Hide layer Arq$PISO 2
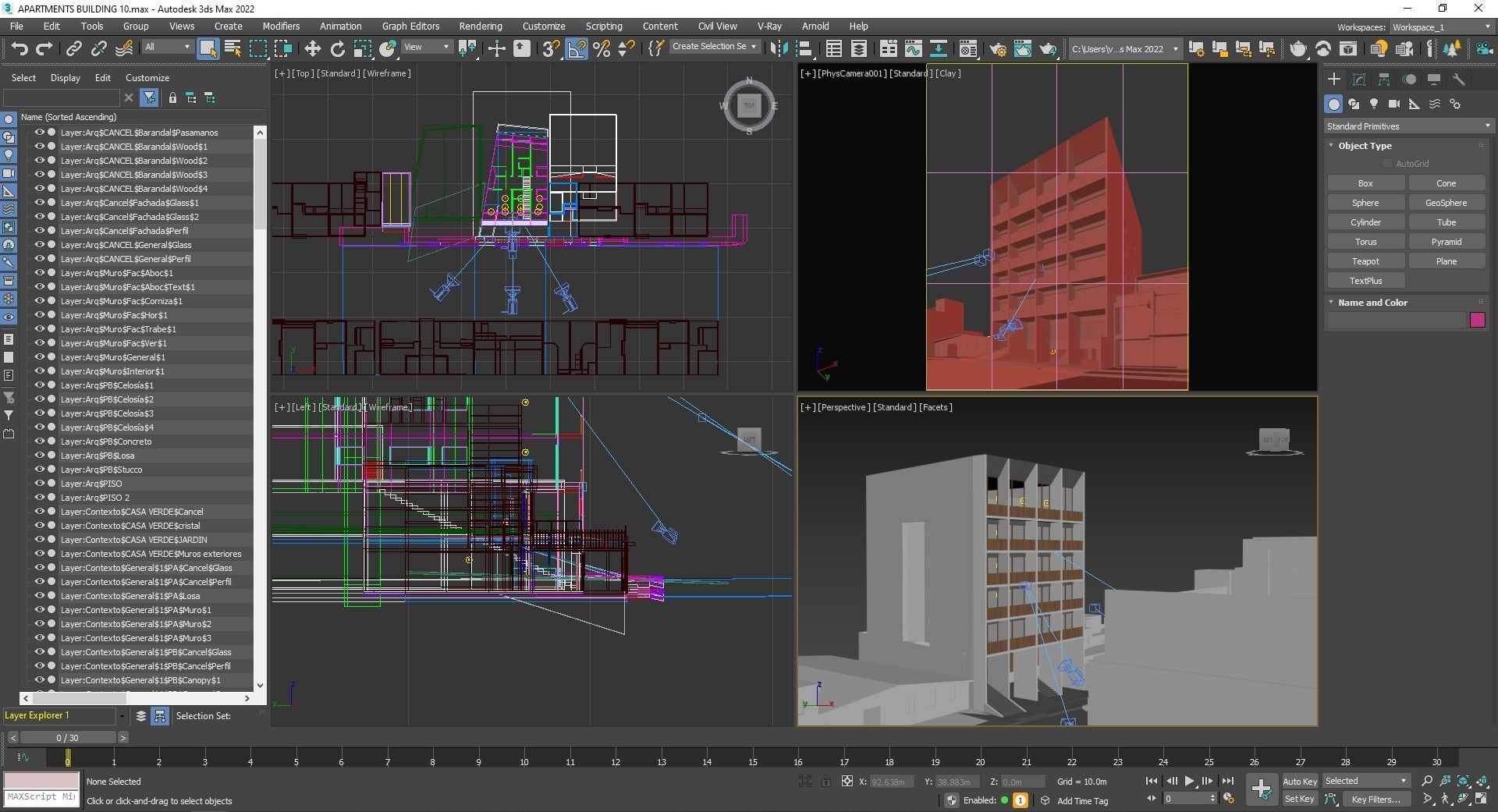 click(x=39, y=498)
